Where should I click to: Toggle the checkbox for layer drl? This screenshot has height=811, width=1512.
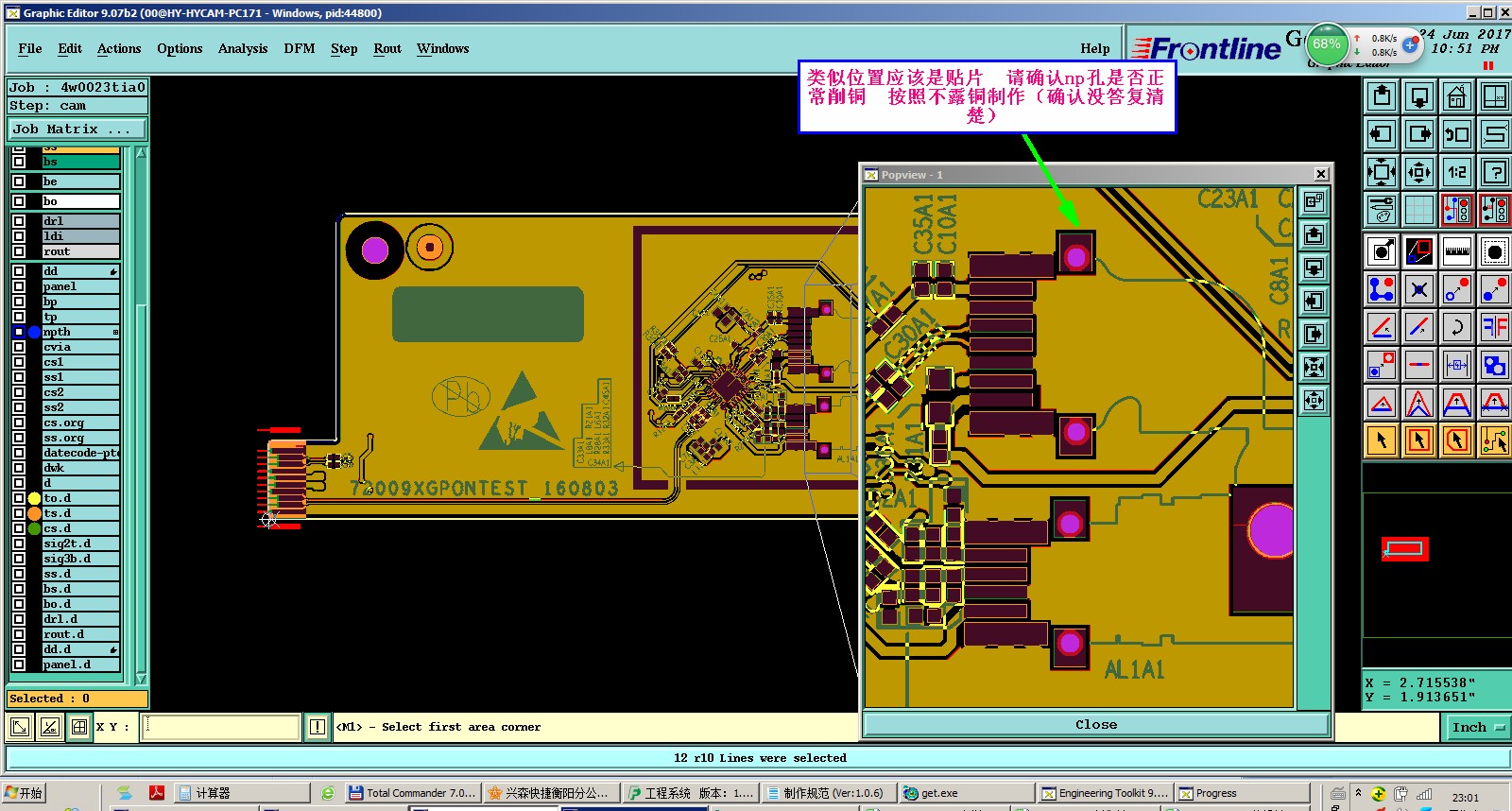19,221
